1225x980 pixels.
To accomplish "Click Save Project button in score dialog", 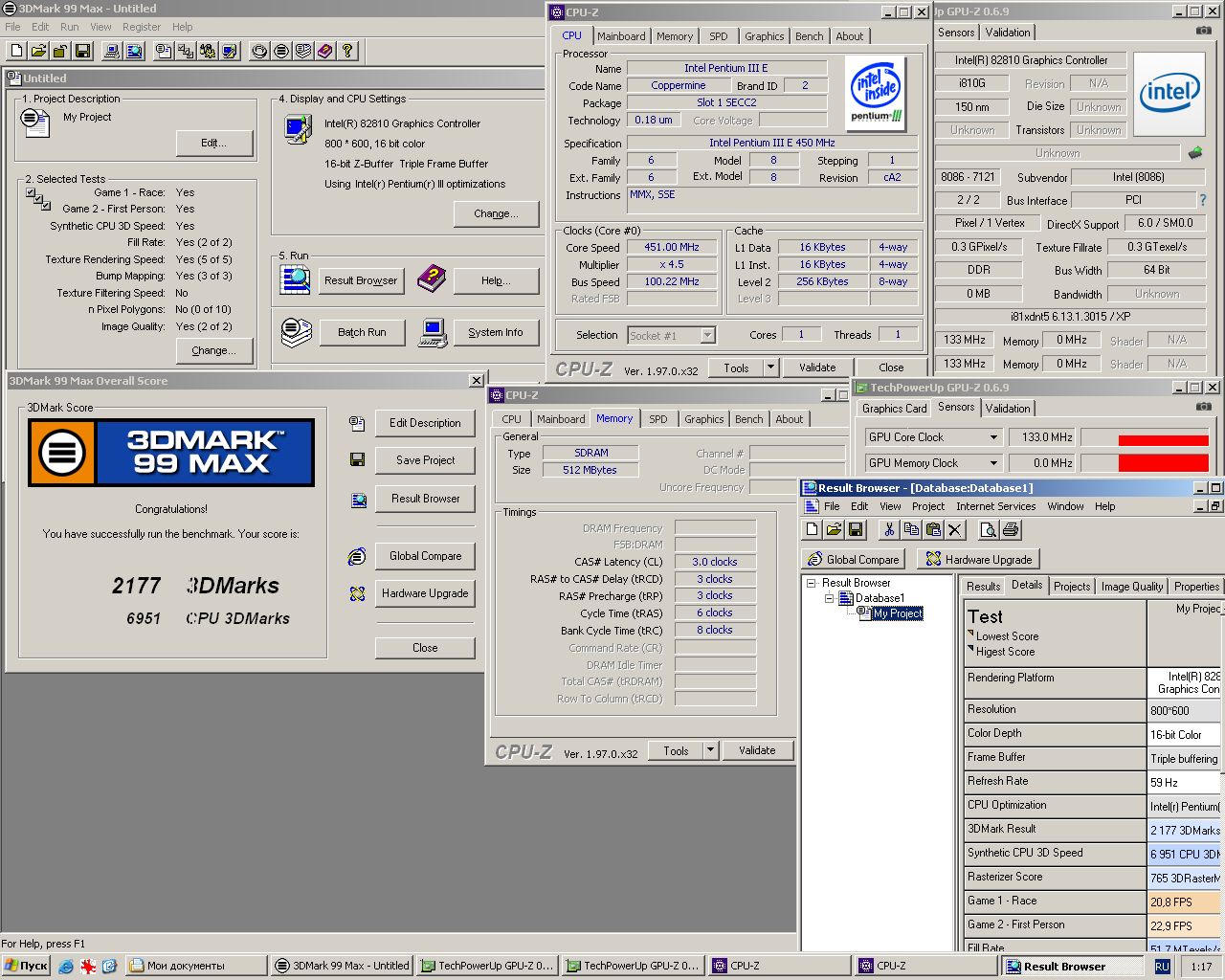I will click(426, 460).
